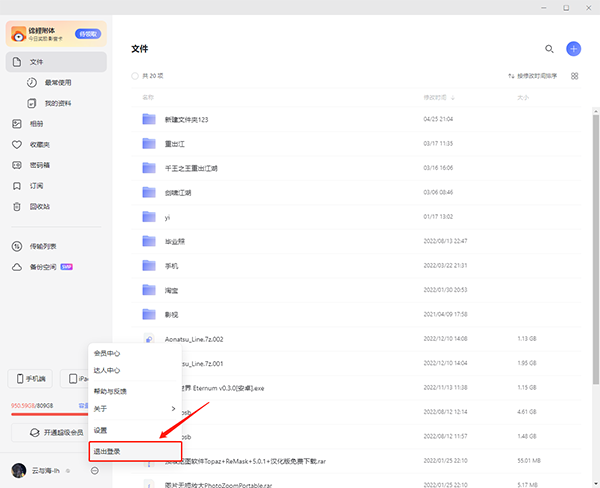Open the search magnifier icon
This screenshot has width=600, height=488.
click(x=549, y=49)
